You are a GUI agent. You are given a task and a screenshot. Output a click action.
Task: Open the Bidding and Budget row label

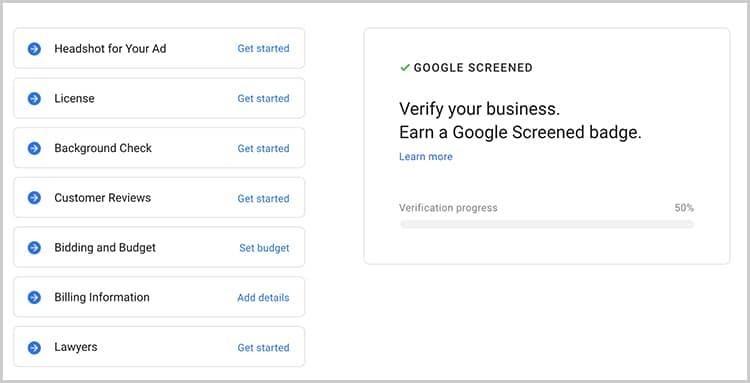[105, 248]
